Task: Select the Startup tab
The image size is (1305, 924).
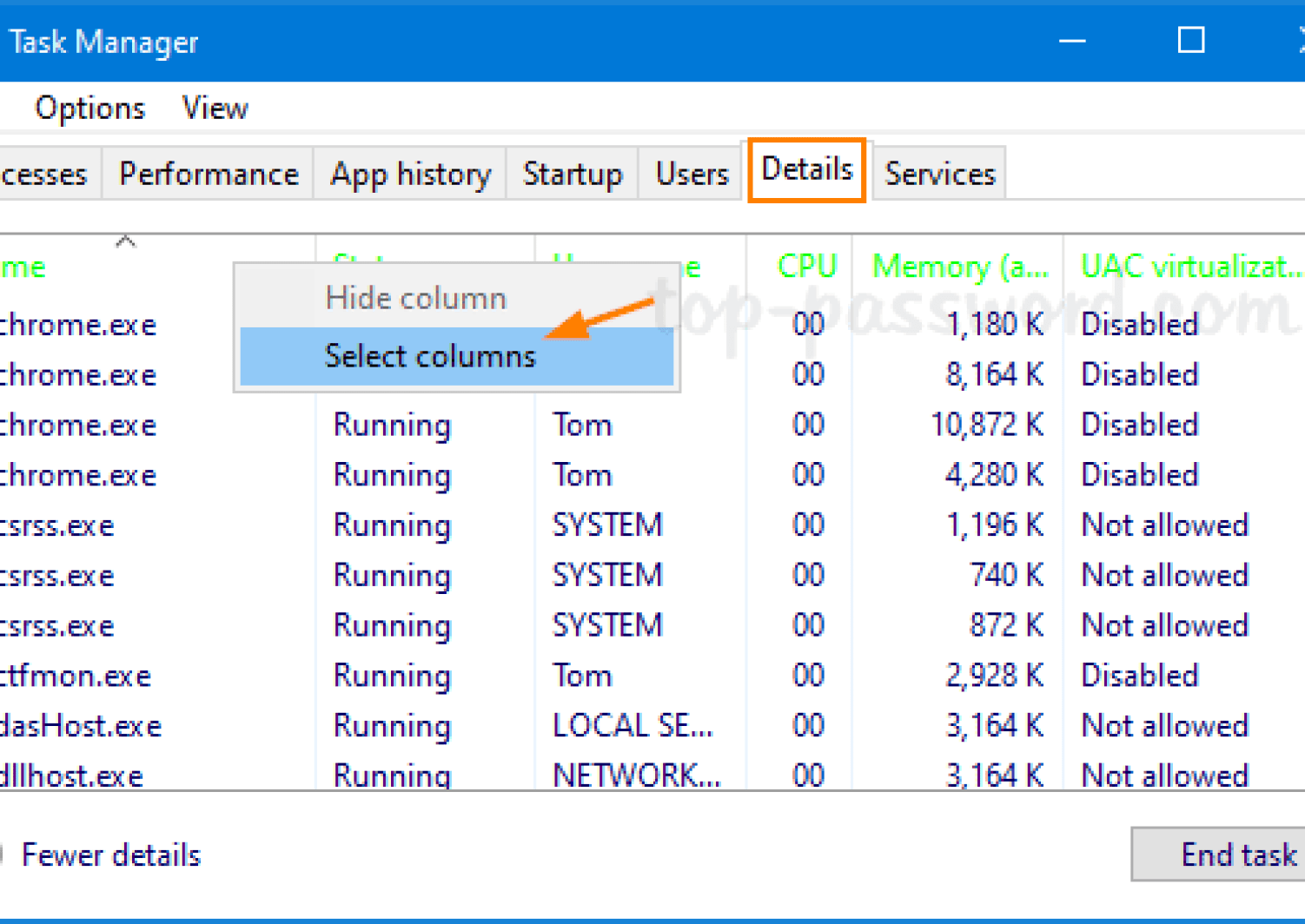Action: click(x=573, y=174)
